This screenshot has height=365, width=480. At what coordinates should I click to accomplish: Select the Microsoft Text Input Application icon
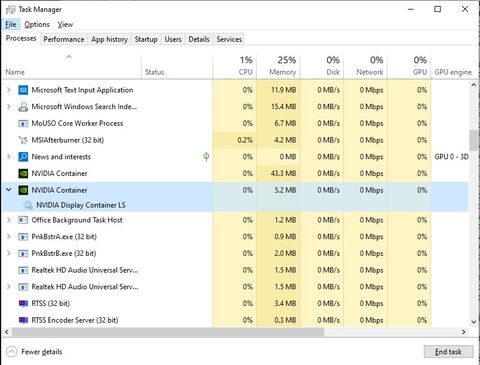pyautogui.click(x=23, y=90)
